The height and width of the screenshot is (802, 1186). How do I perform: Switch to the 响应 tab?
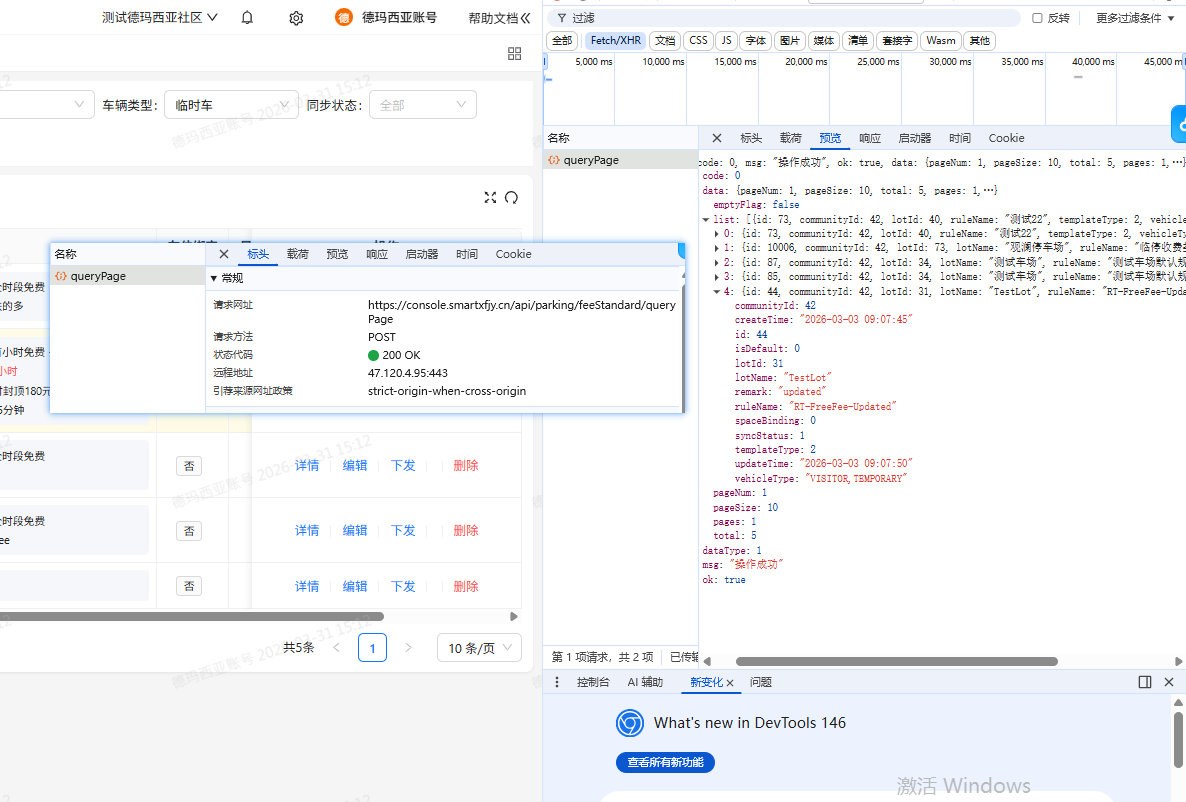870,138
